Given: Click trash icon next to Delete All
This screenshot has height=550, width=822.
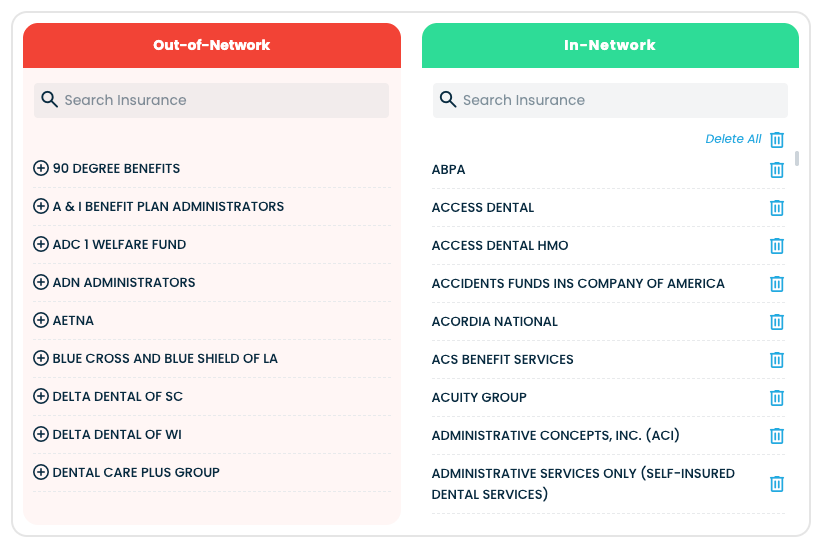Looking at the screenshot, I should 777,140.
